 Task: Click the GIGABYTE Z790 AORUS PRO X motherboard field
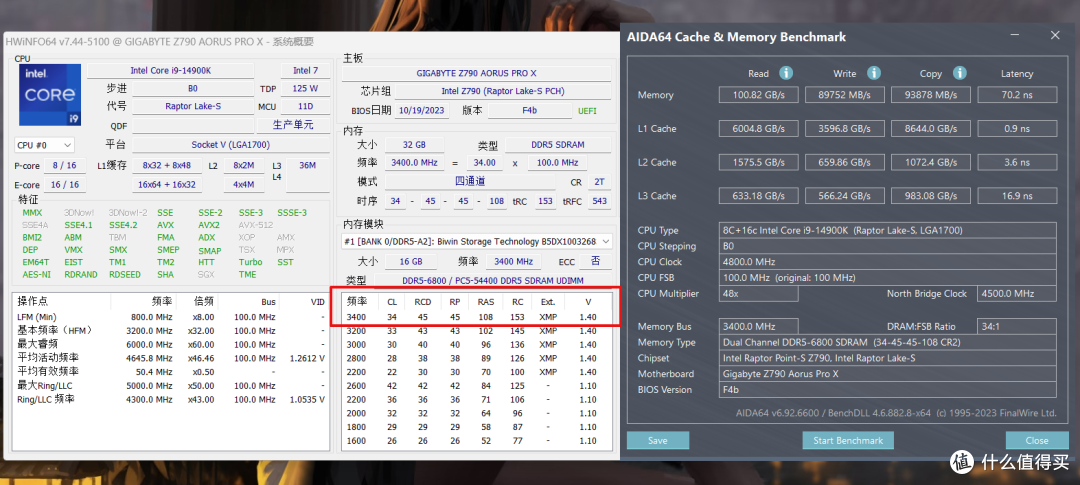tap(477, 73)
